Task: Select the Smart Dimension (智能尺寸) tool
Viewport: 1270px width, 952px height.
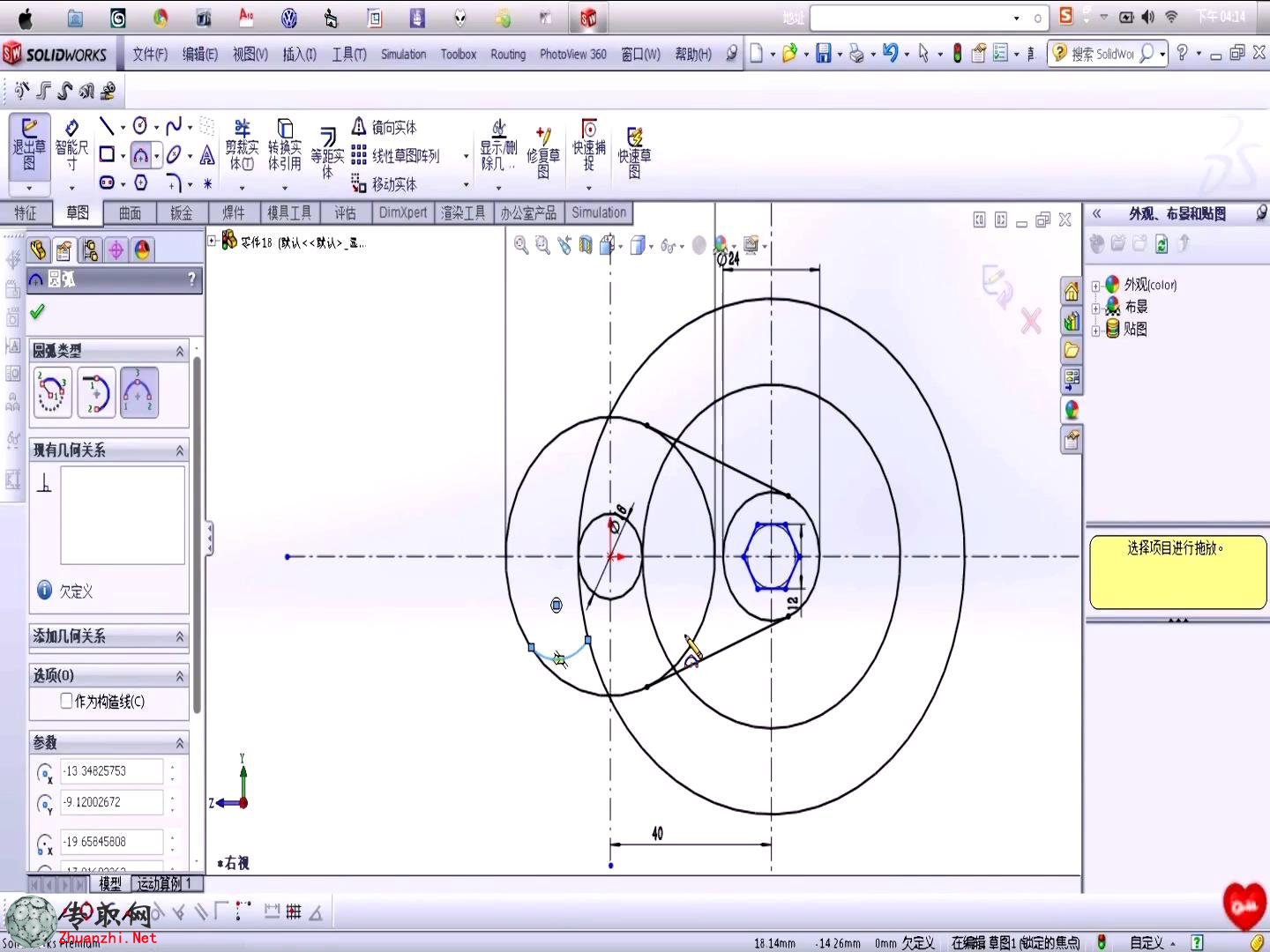Action: tap(71, 146)
